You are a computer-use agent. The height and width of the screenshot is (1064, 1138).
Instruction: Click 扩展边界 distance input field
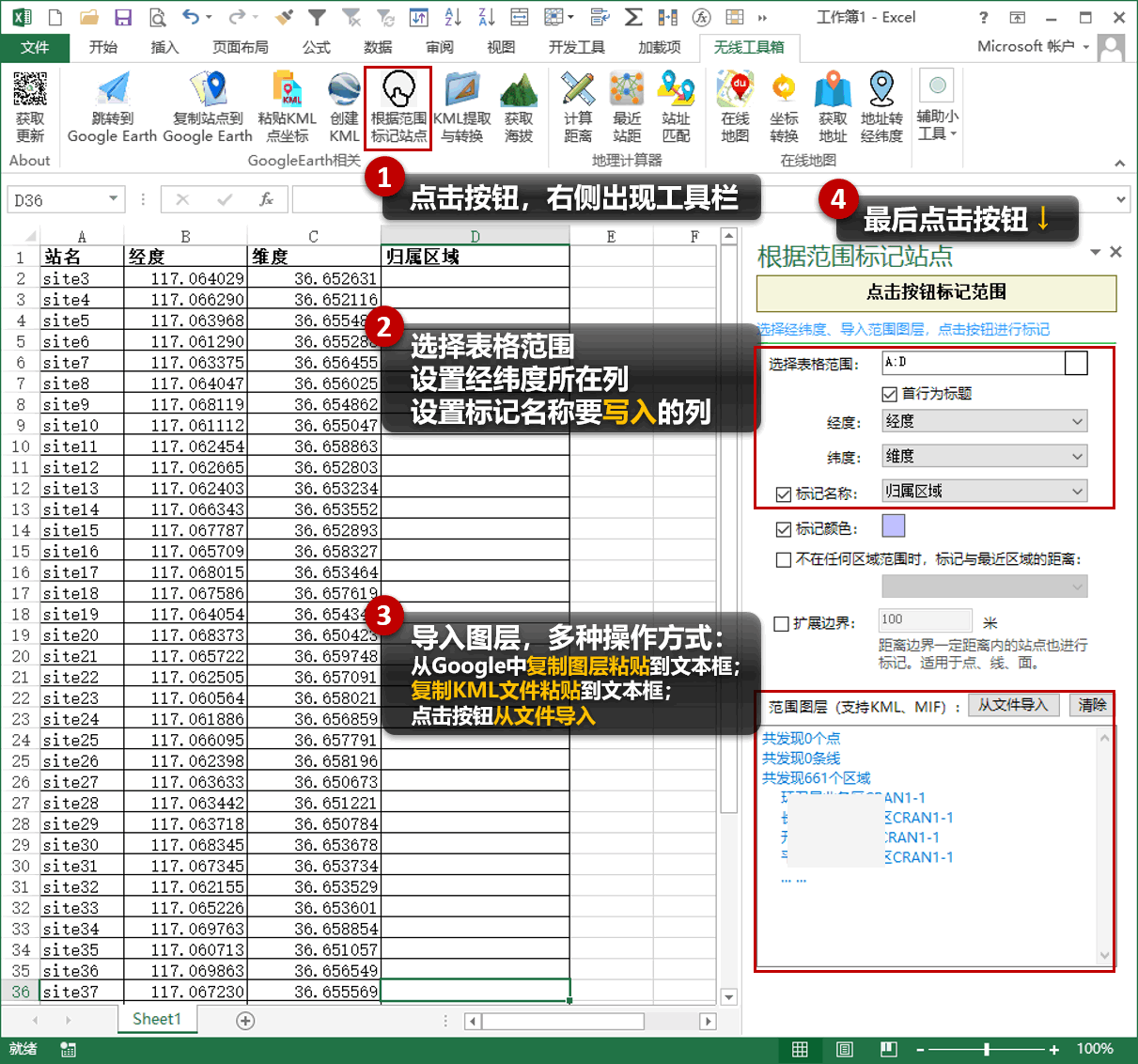click(x=926, y=620)
